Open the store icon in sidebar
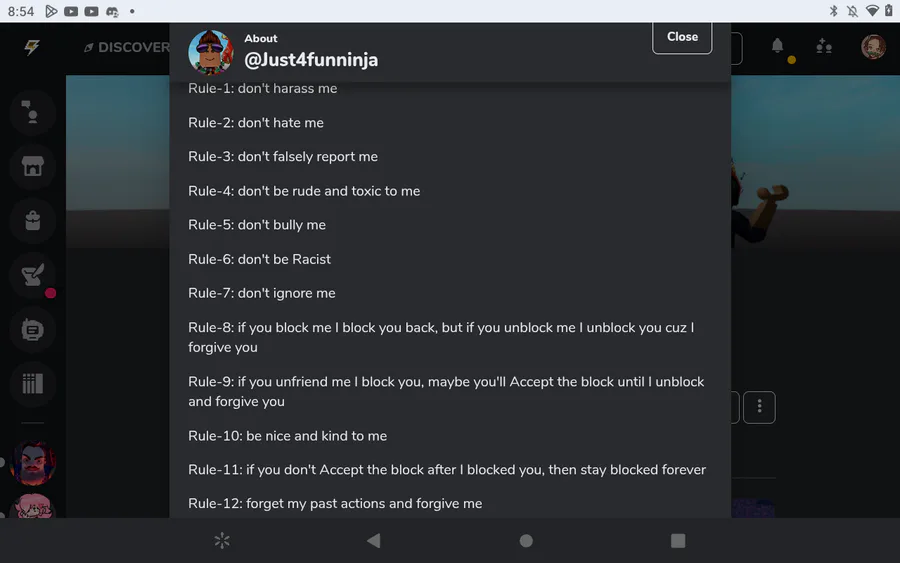This screenshot has width=900, height=563. 32,167
